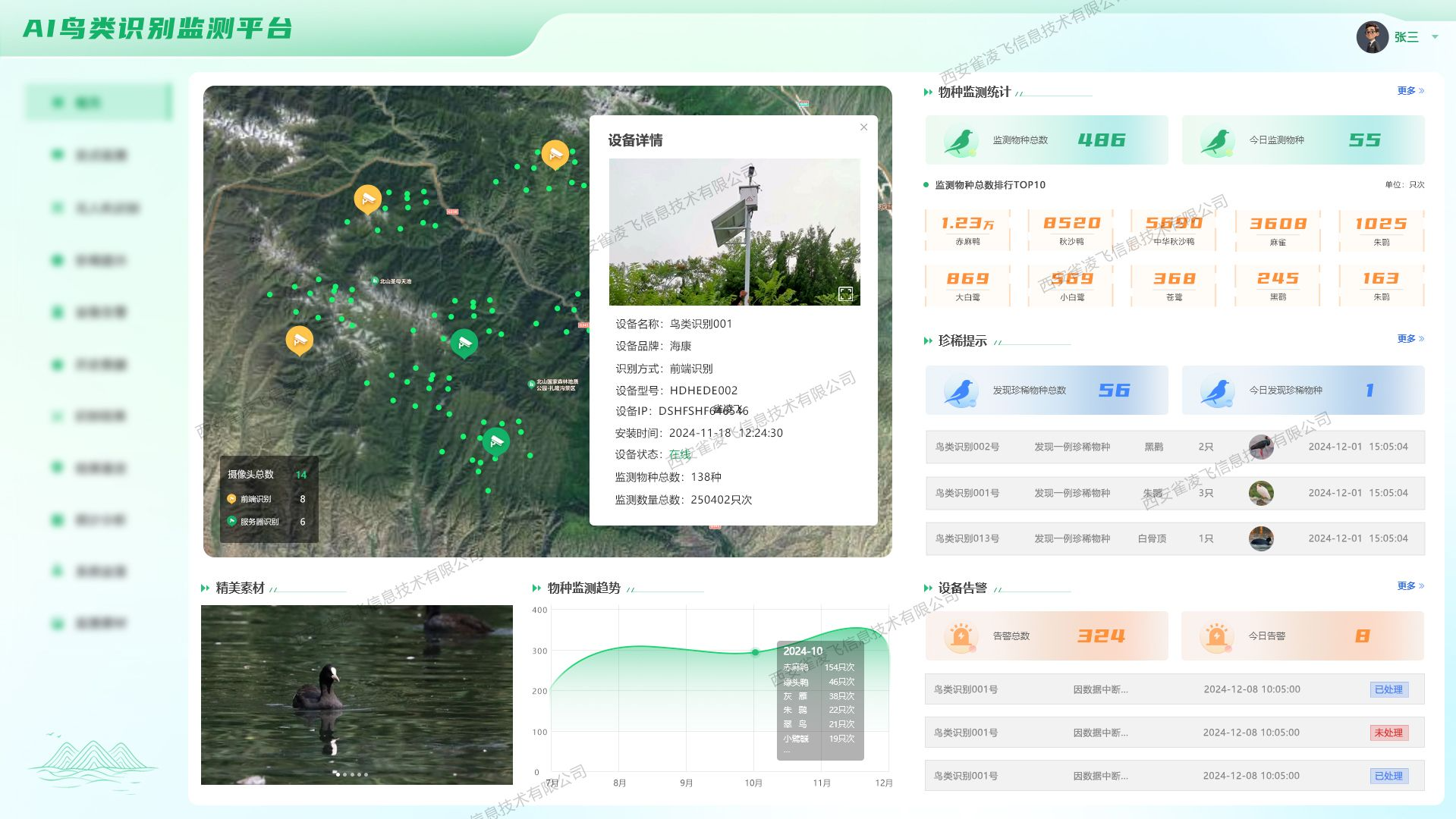Click green bird icon in 监测物种总数 card

point(960,140)
